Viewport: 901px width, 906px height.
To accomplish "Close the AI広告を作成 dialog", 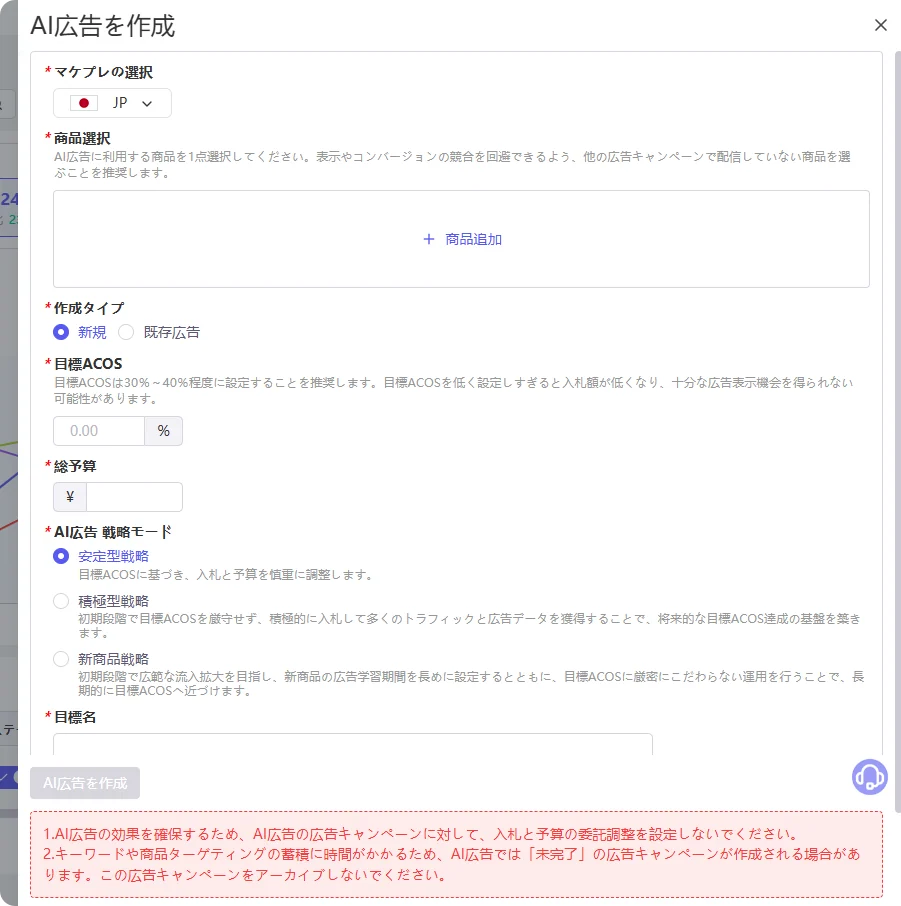I will [880, 25].
